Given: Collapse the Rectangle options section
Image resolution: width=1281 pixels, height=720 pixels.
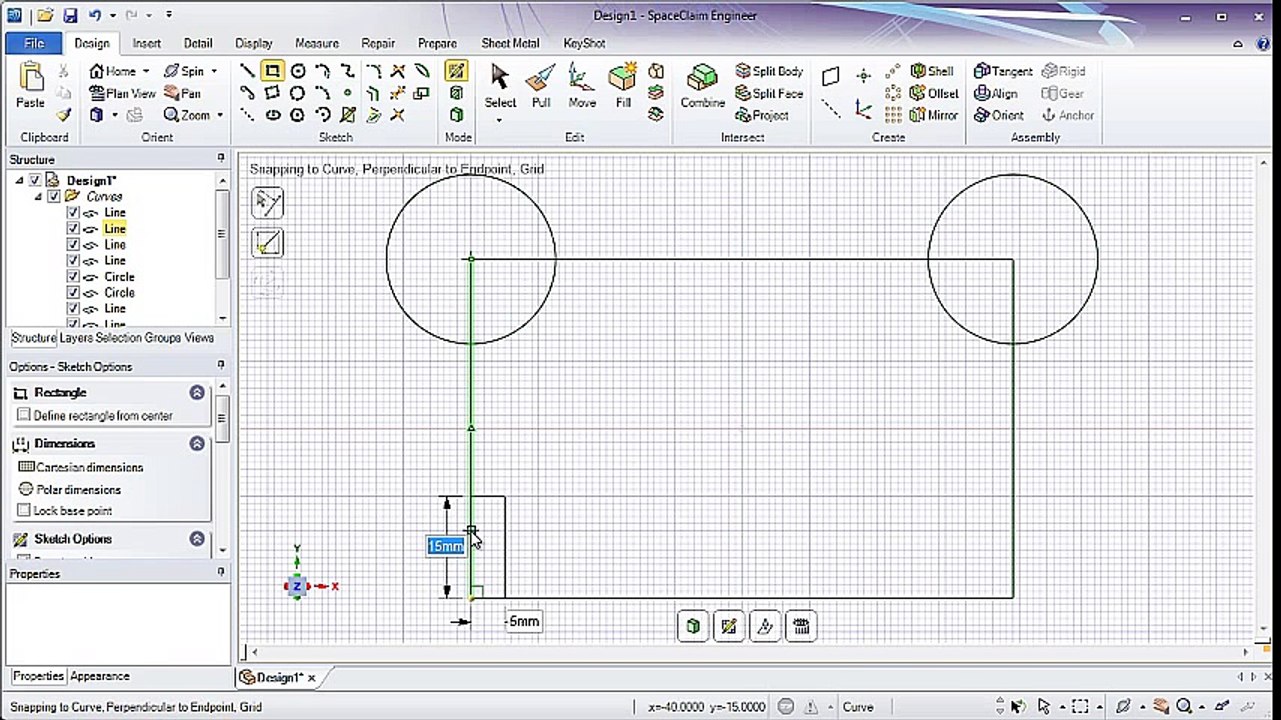Looking at the screenshot, I should (197, 393).
